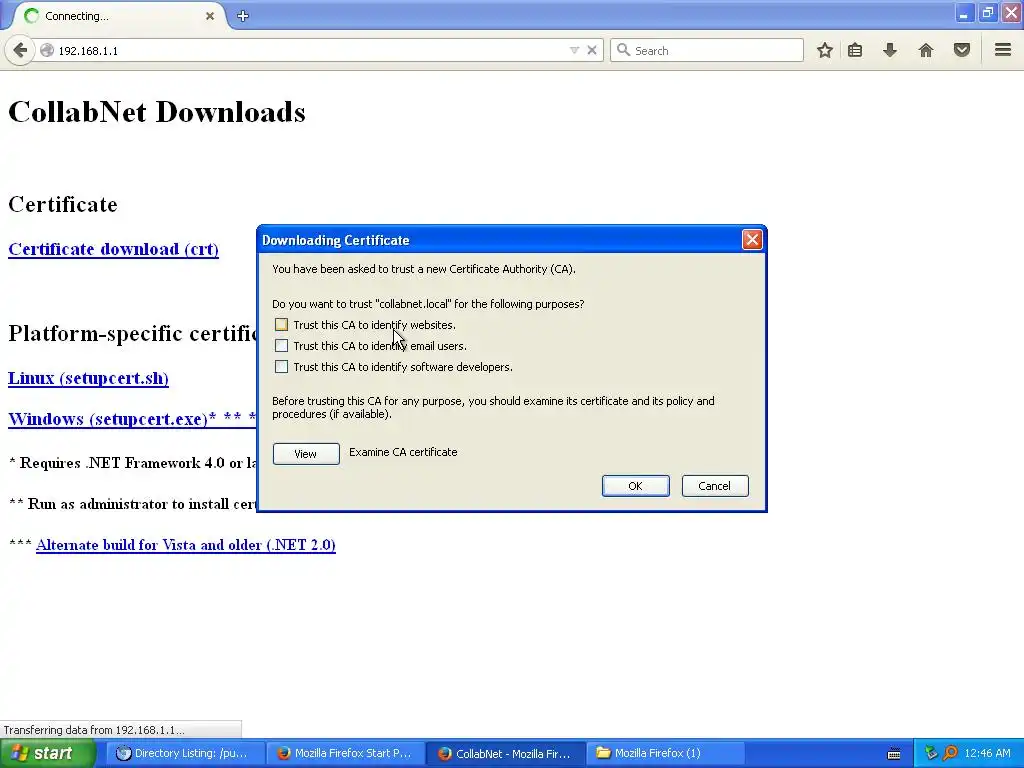Screen dimensions: 1024x768
Task: Click the bookmark star icon
Action: pyautogui.click(x=825, y=50)
